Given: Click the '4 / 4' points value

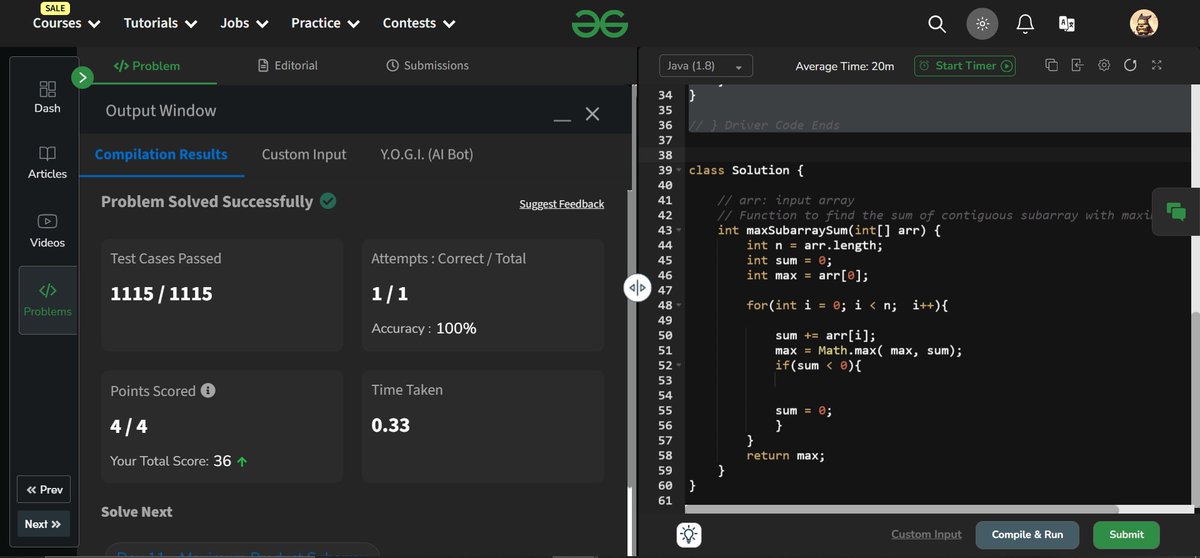Looking at the screenshot, I should (x=129, y=426).
